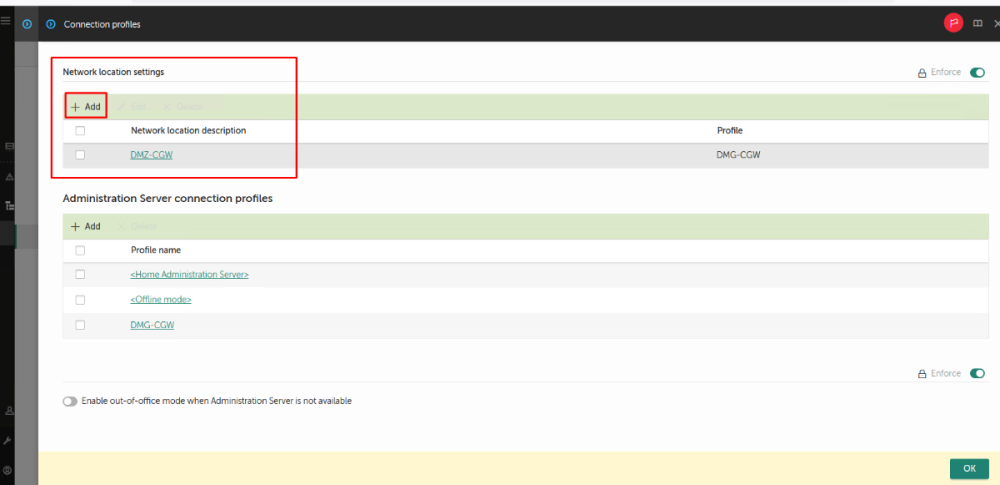The width and height of the screenshot is (1000, 485).
Task: Close the Connection profiles panel
Action: [997, 24]
